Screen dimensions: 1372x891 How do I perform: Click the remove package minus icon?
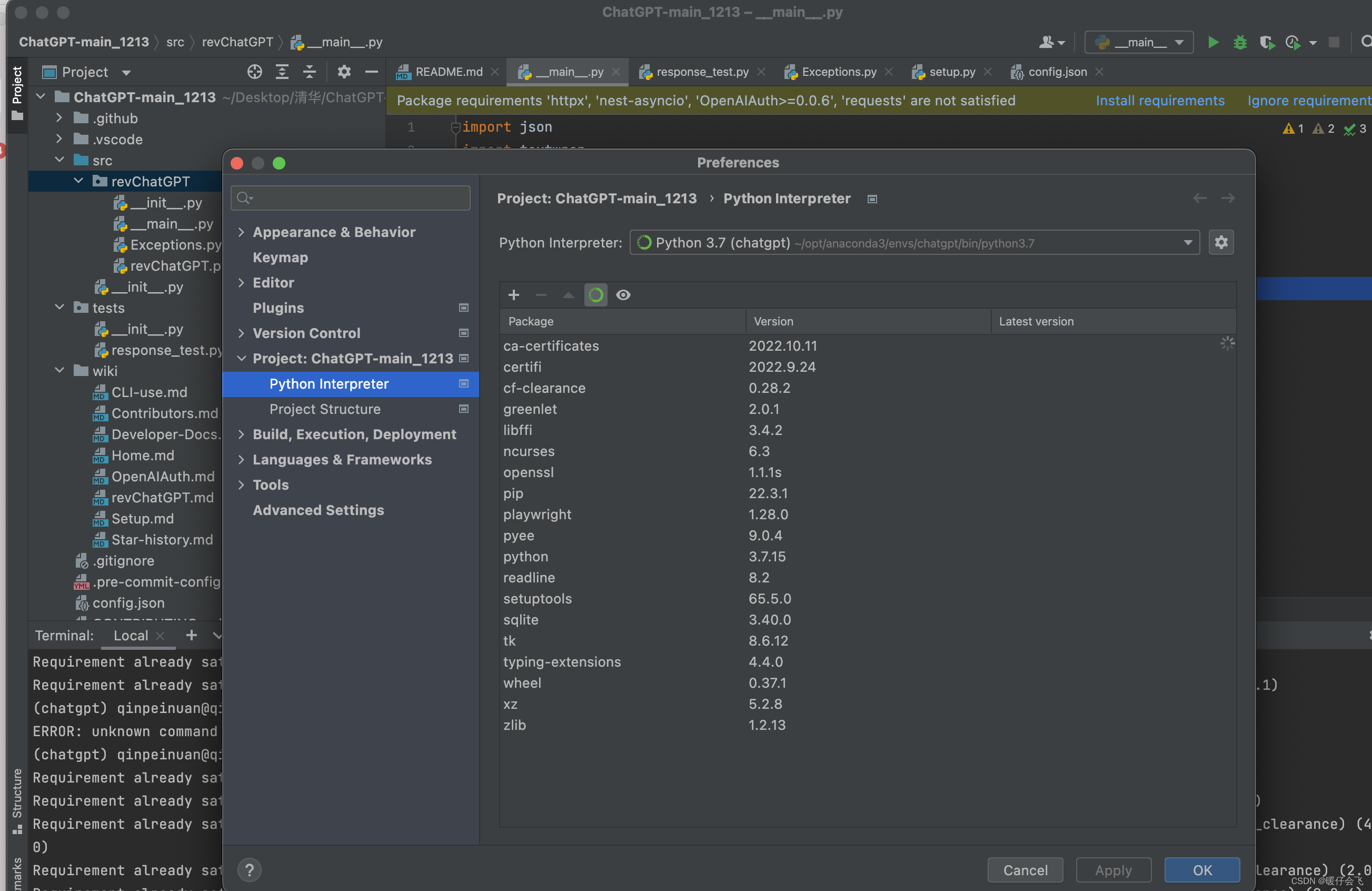pos(541,295)
